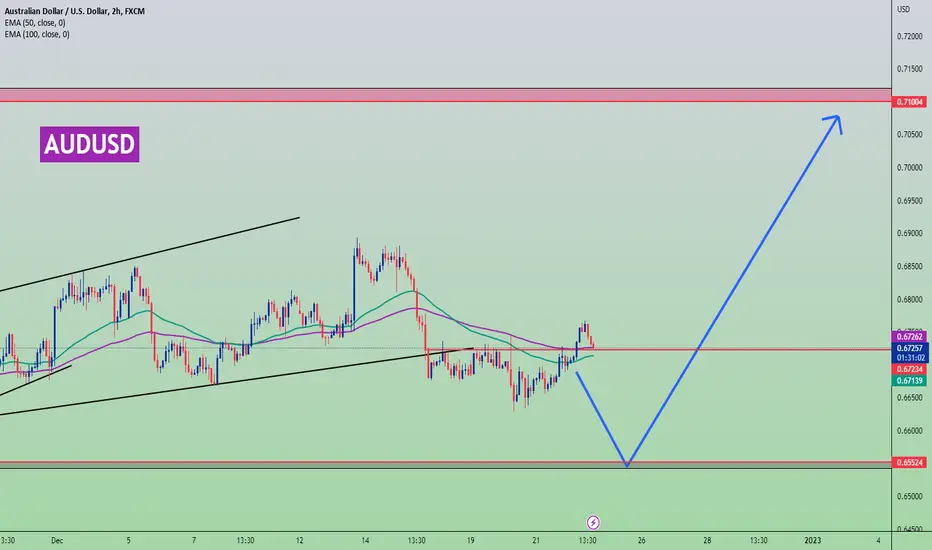Click the red 0.71004 price label
The height and width of the screenshot is (550, 932).
(x=909, y=102)
